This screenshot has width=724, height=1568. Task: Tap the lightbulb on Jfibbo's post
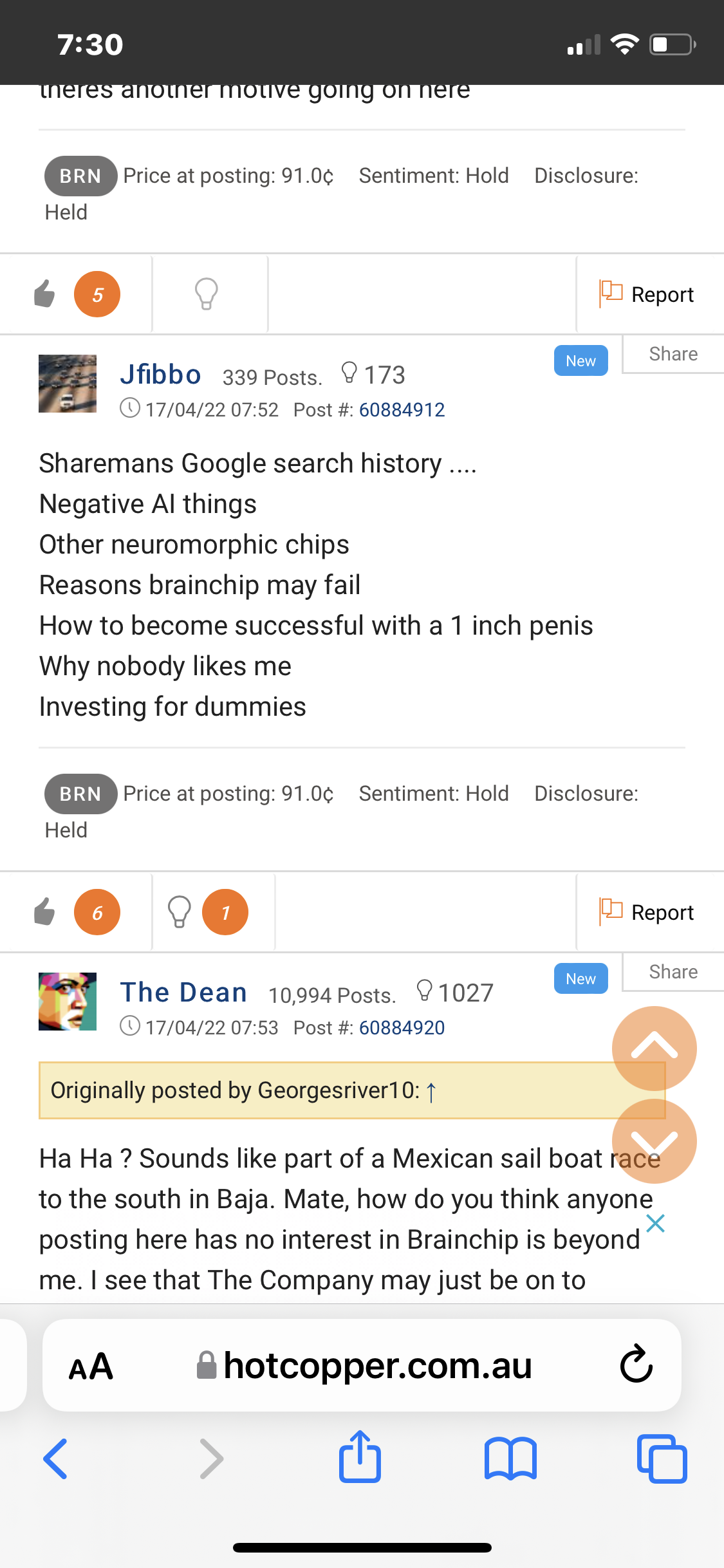click(180, 912)
